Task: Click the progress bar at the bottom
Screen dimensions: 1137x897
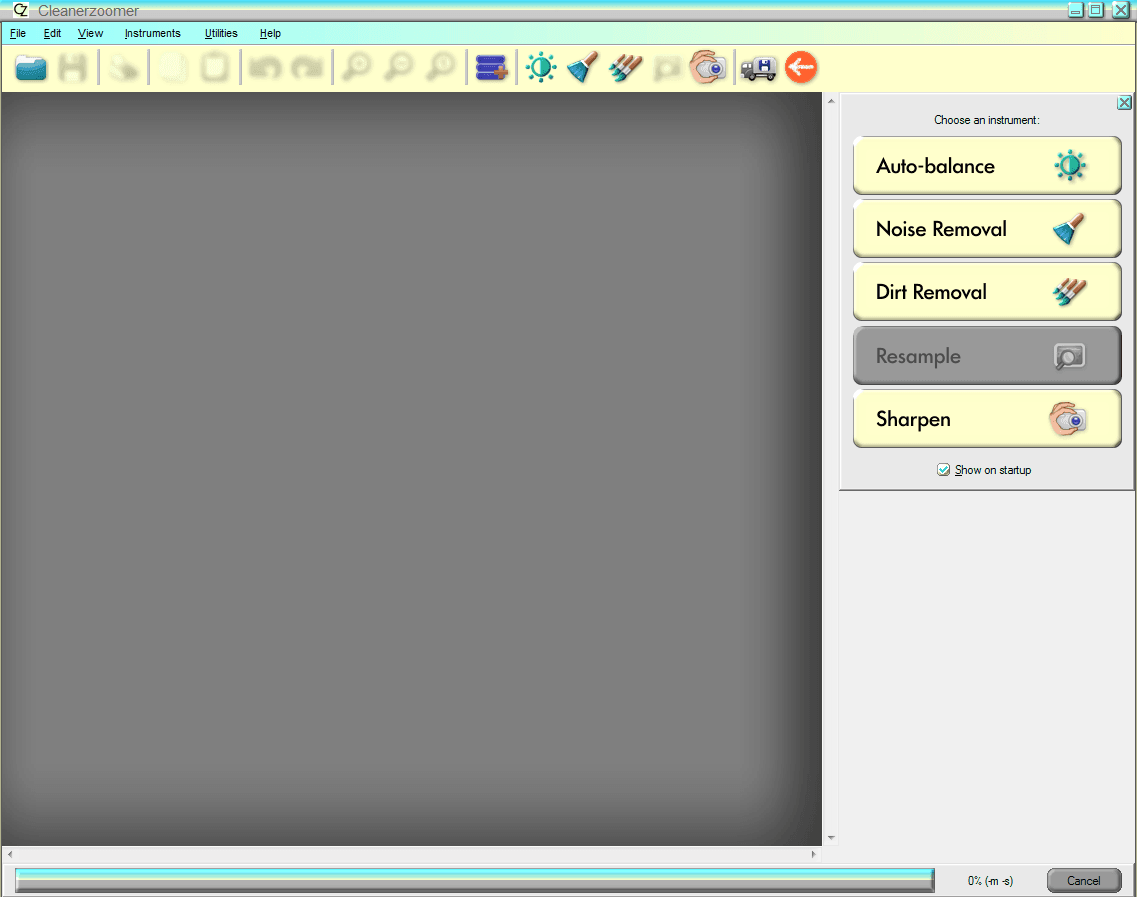Action: tap(474, 880)
